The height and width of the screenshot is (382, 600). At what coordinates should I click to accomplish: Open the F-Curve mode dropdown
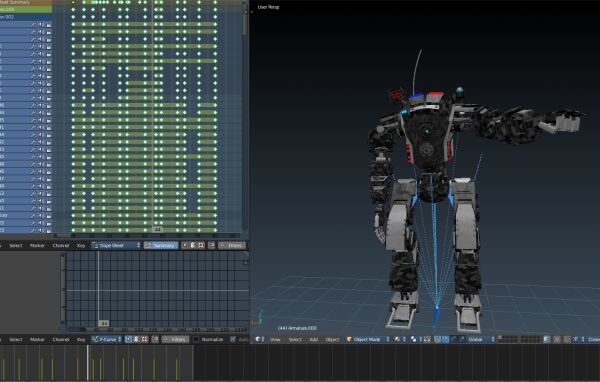106,340
